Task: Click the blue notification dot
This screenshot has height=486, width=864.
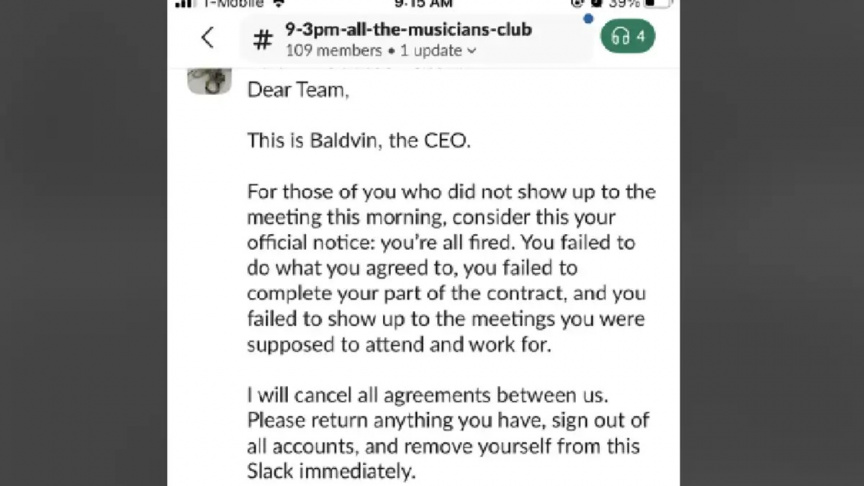Action: 589,18
